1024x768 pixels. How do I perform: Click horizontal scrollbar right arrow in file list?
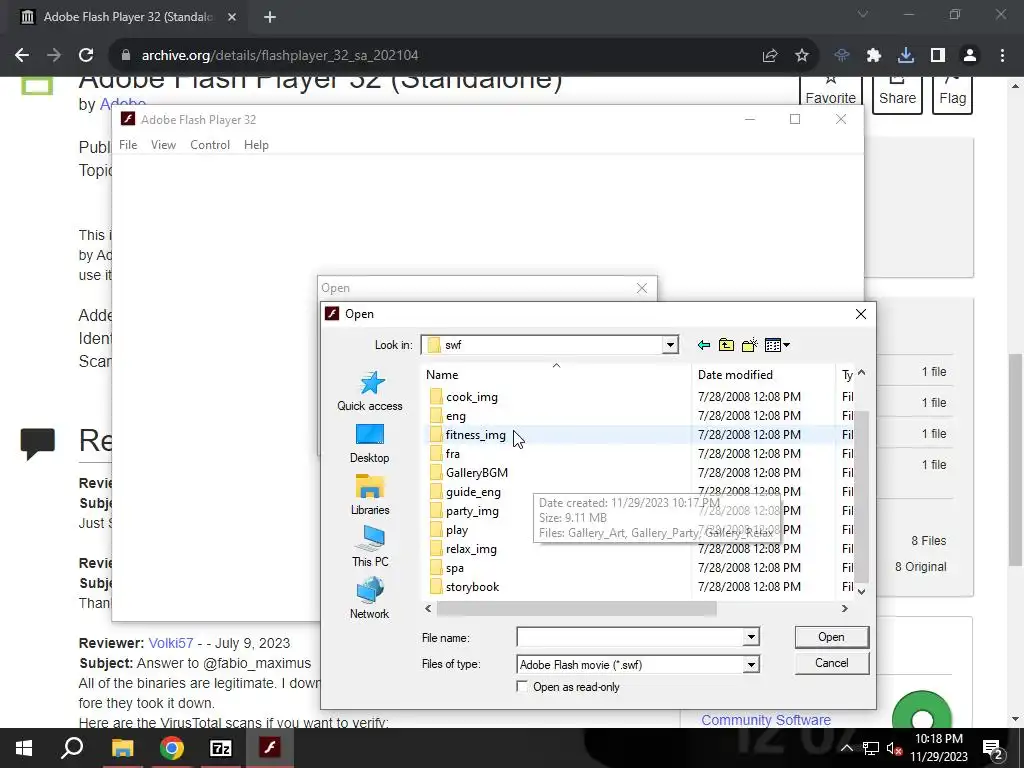click(x=844, y=609)
